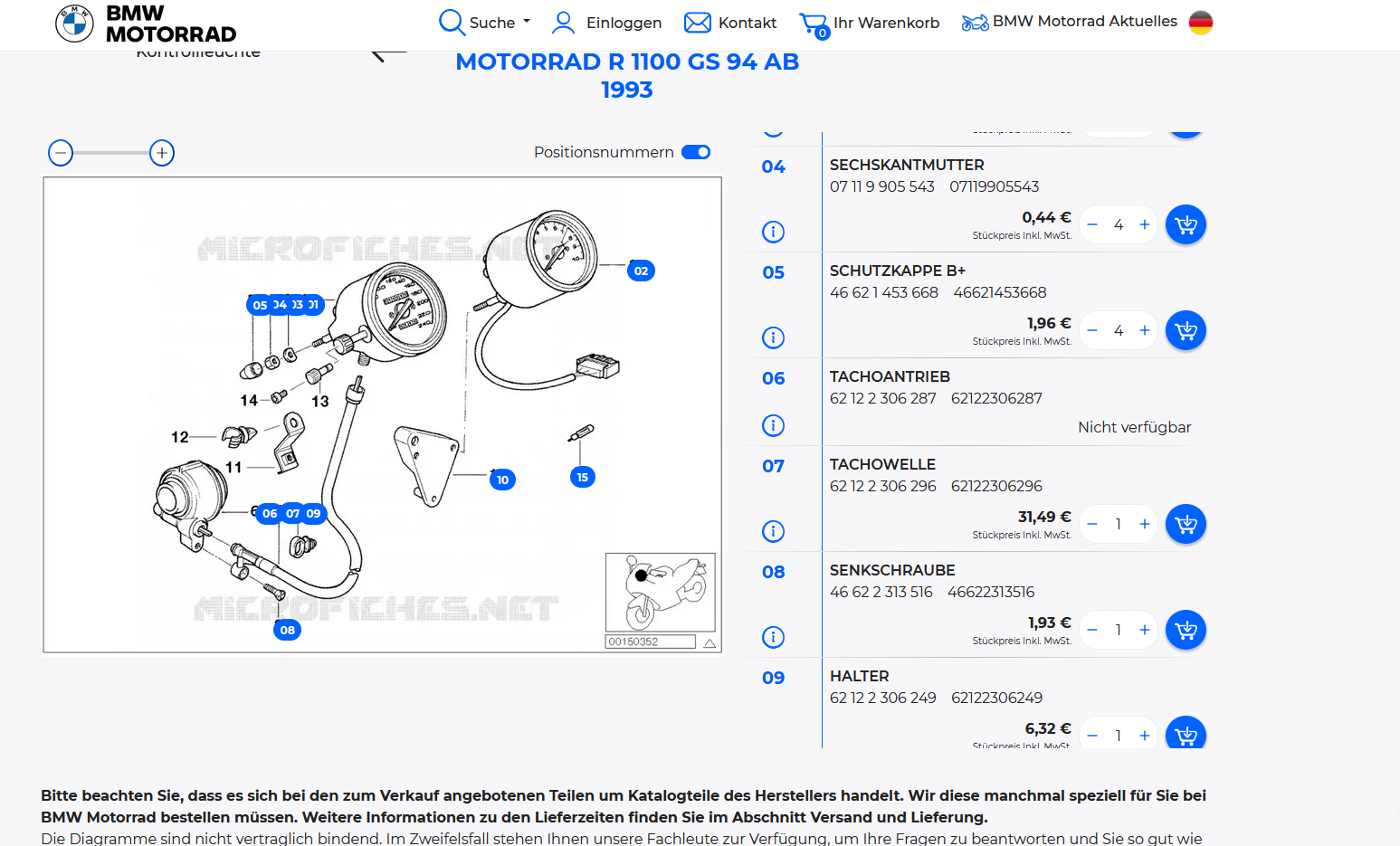Select position 09 marker on diagram
The width and height of the screenshot is (1400, 846).
point(313,513)
